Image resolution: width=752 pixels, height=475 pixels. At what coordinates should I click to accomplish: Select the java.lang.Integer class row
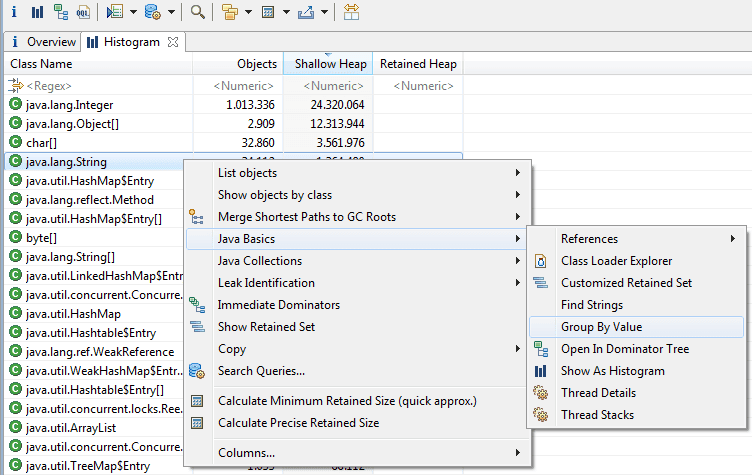tap(68, 104)
